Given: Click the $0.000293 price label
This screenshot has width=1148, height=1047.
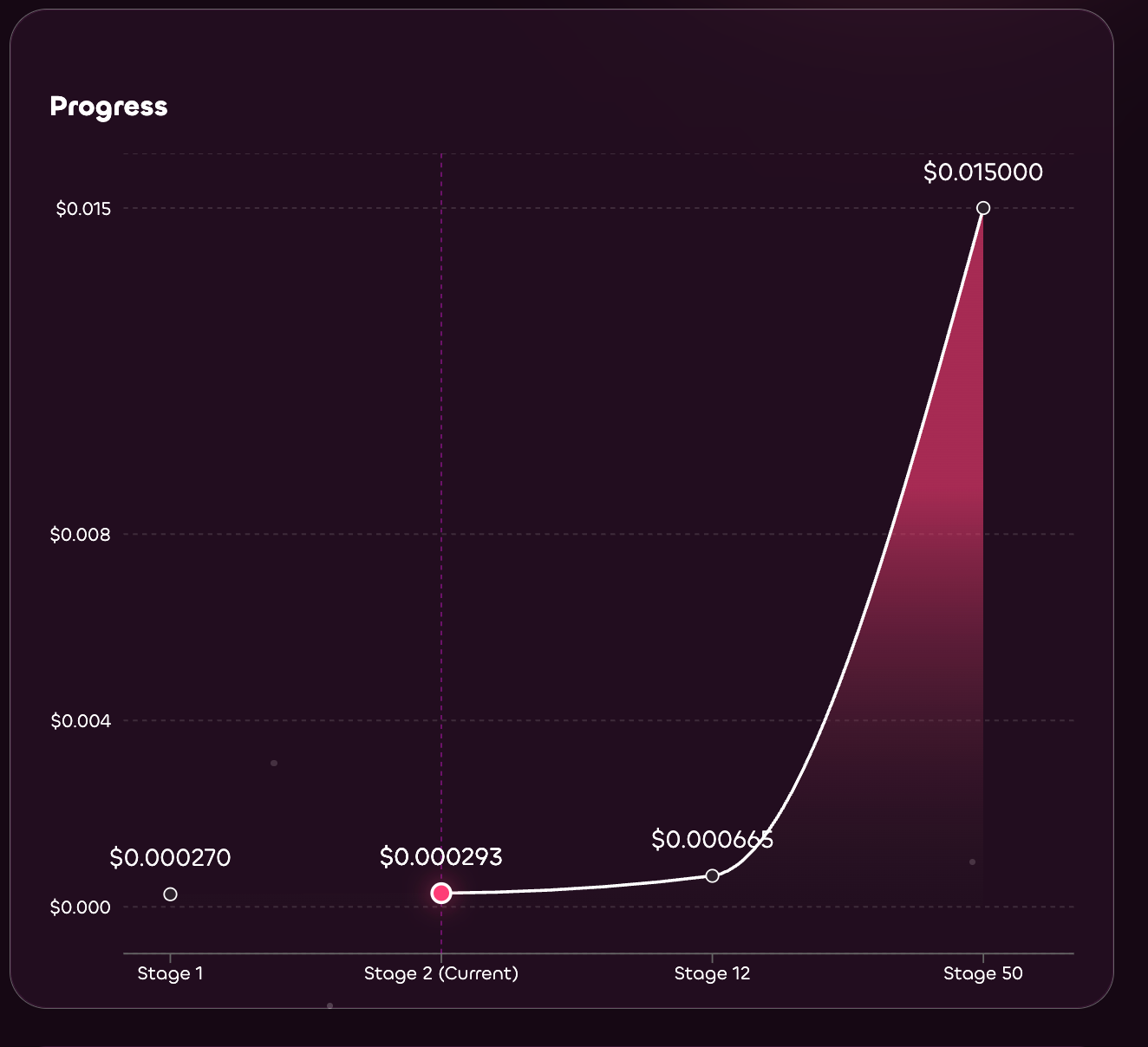Looking at the screenshot, I should [441, 857].
